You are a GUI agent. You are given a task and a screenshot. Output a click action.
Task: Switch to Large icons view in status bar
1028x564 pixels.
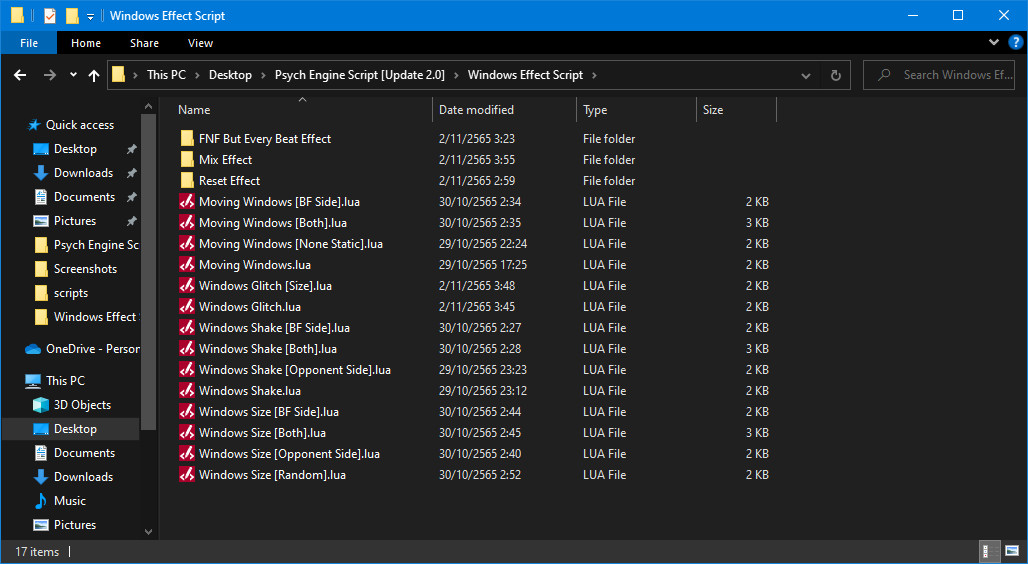point(1012,551)
